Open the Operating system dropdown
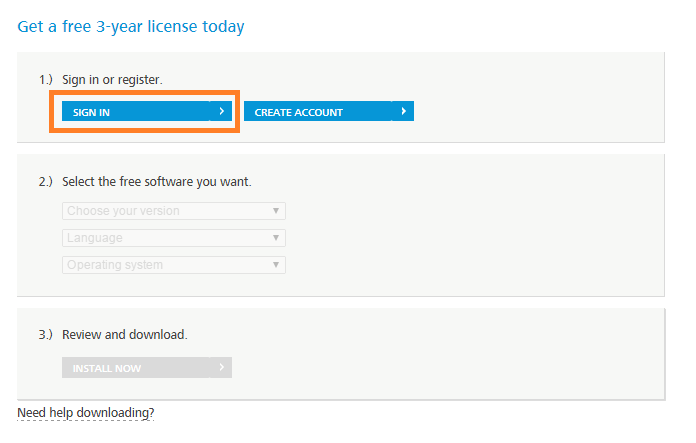 click(174, 265)
